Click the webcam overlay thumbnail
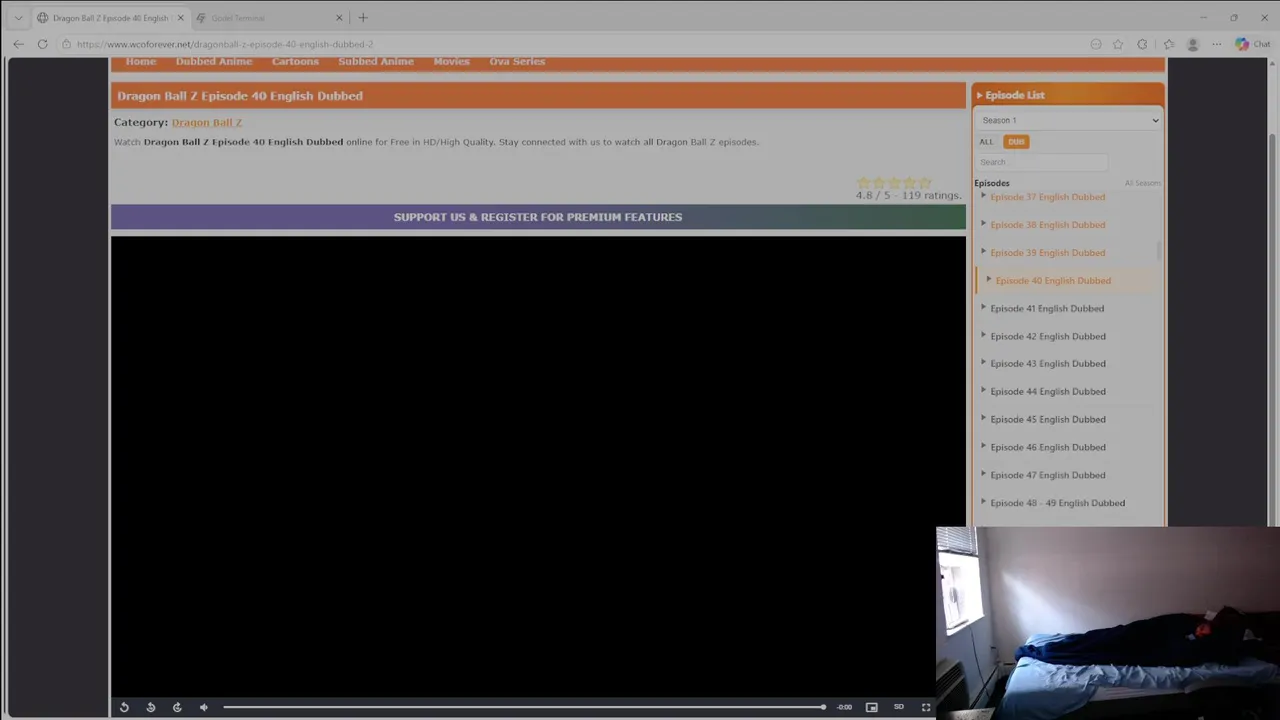 click(x=1108, y=624)
